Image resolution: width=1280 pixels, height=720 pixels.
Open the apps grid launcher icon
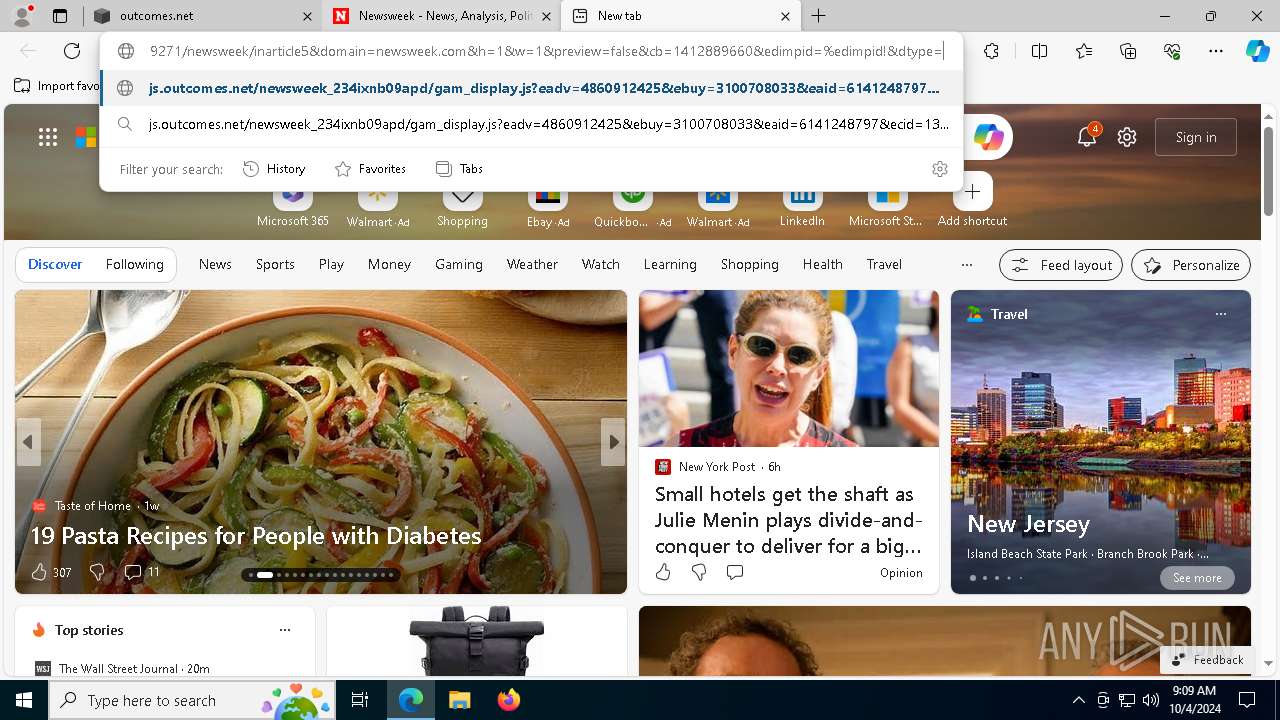point(48,137)
